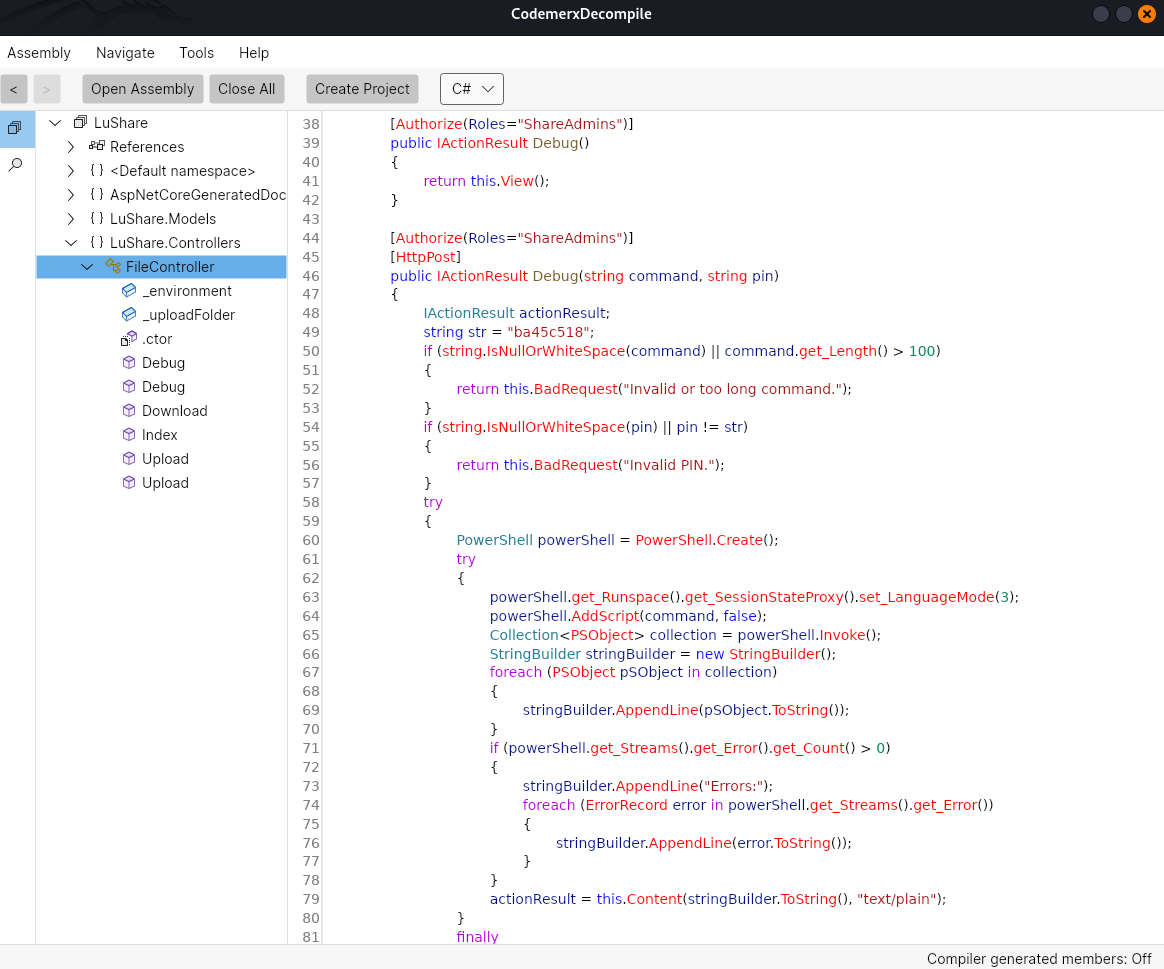Click the LuShare.Controllers namespace braces icon

click(97, 243)
